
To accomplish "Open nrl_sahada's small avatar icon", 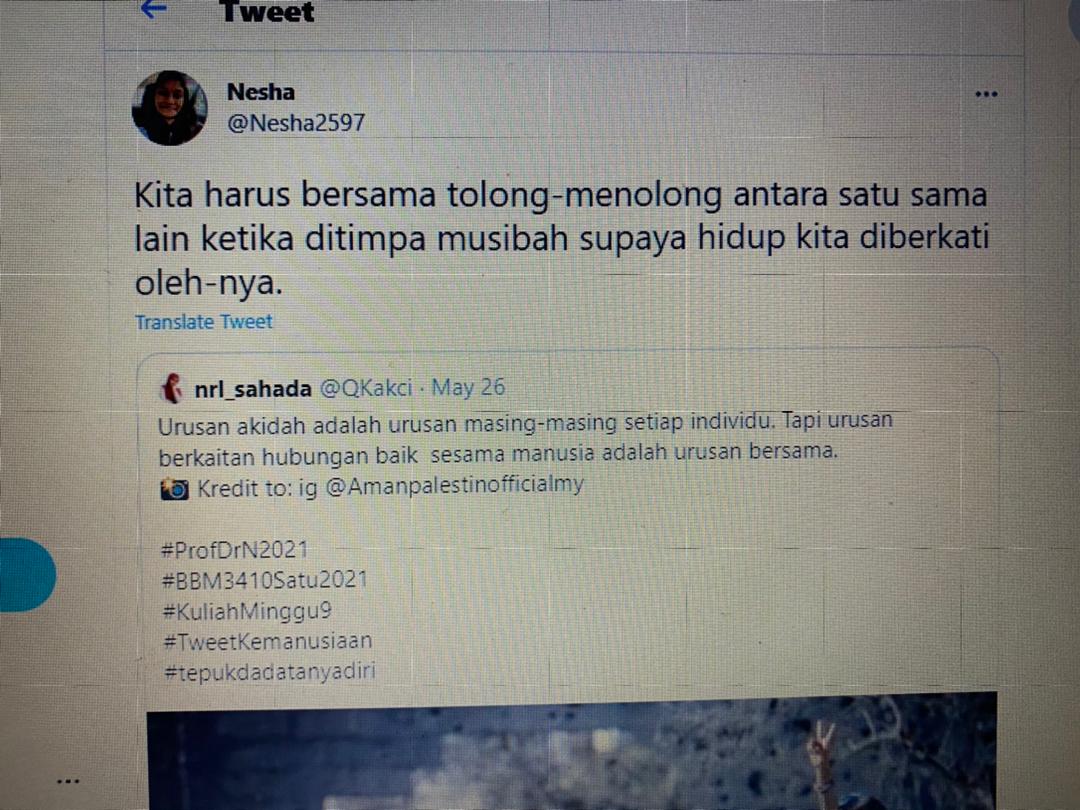I will [172, 388].
